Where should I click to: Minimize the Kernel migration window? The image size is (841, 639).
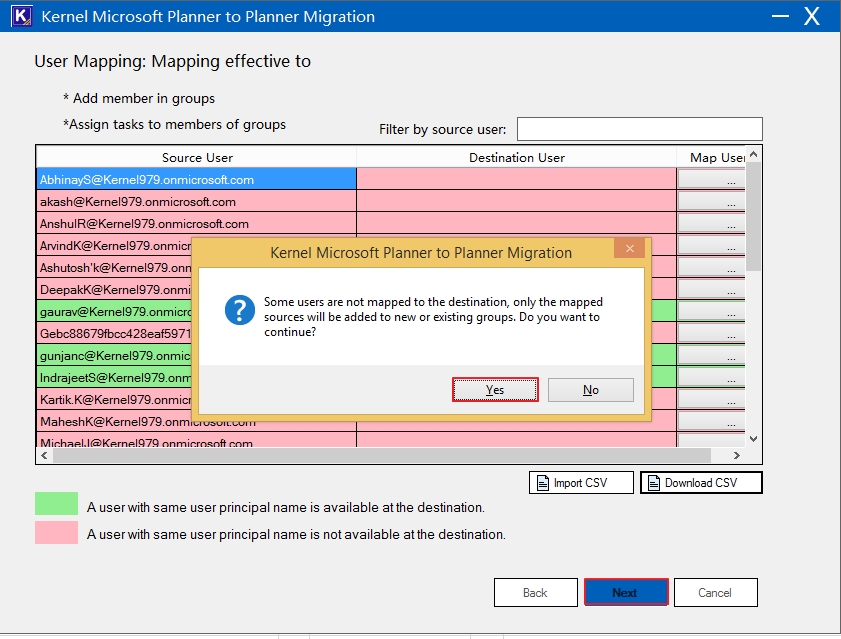(x=780, y=16)
